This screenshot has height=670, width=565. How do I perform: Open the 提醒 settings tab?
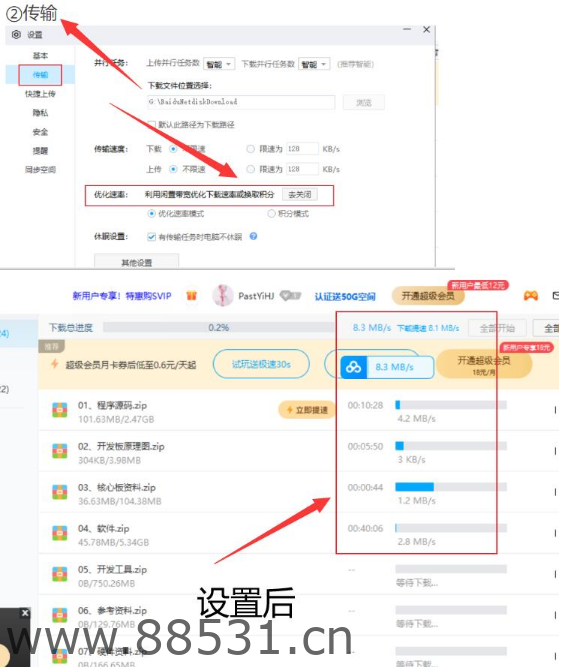(x=40, y=150)
